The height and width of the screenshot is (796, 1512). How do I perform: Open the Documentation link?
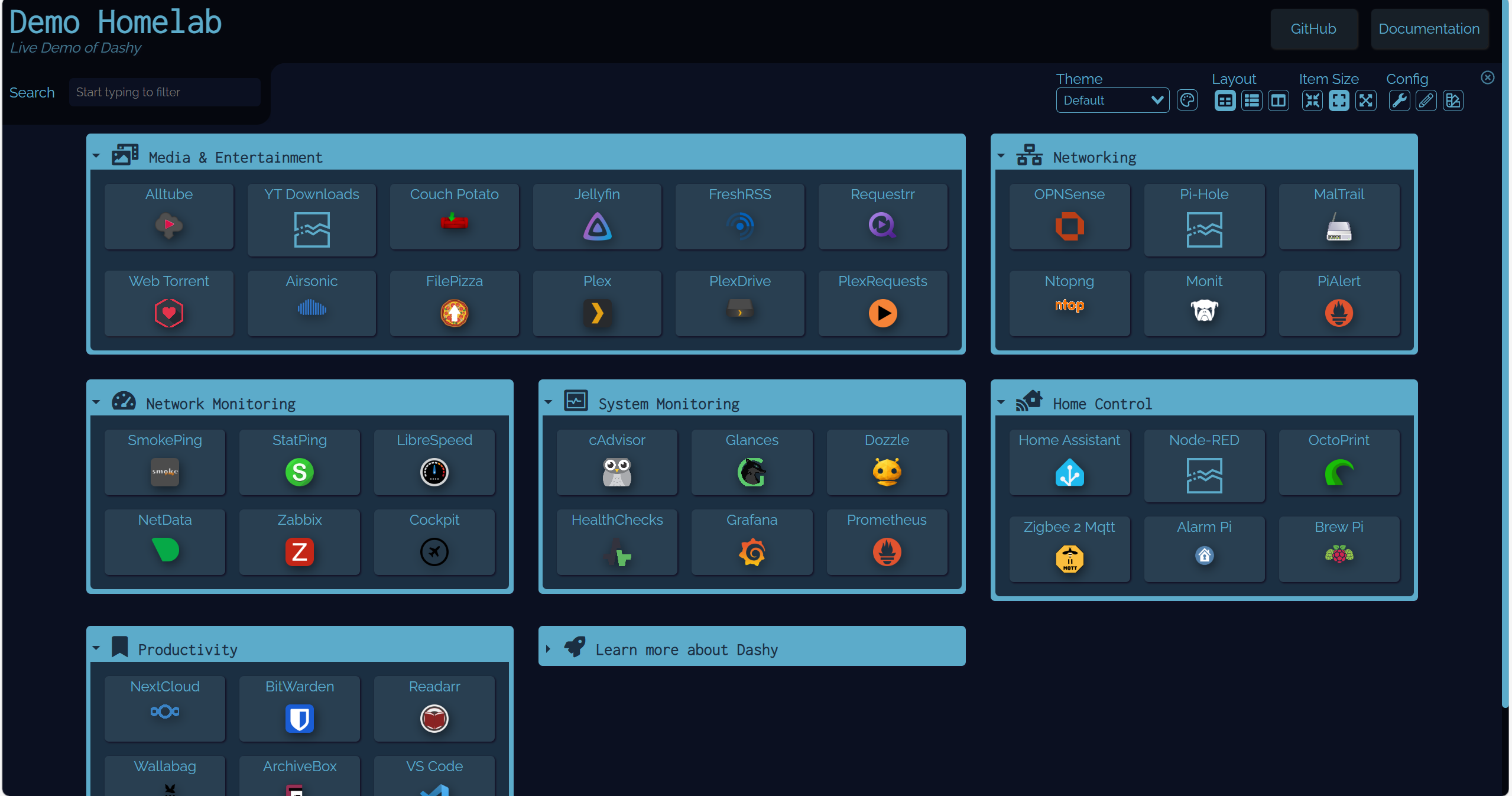click(1428, 29)
